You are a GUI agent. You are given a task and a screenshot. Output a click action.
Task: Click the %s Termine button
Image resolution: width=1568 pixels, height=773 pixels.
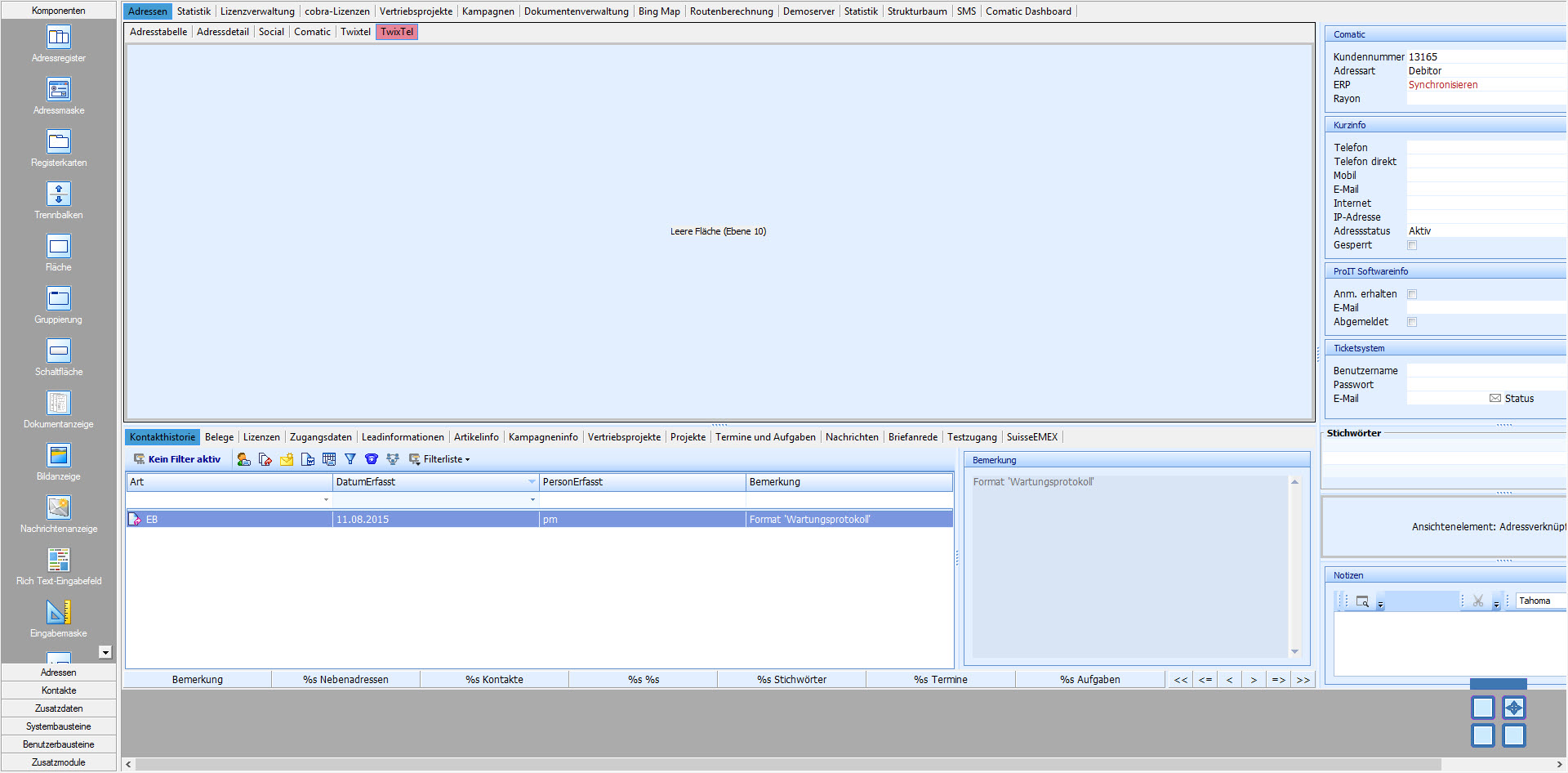pyautogui.click(x=940, y=679)
